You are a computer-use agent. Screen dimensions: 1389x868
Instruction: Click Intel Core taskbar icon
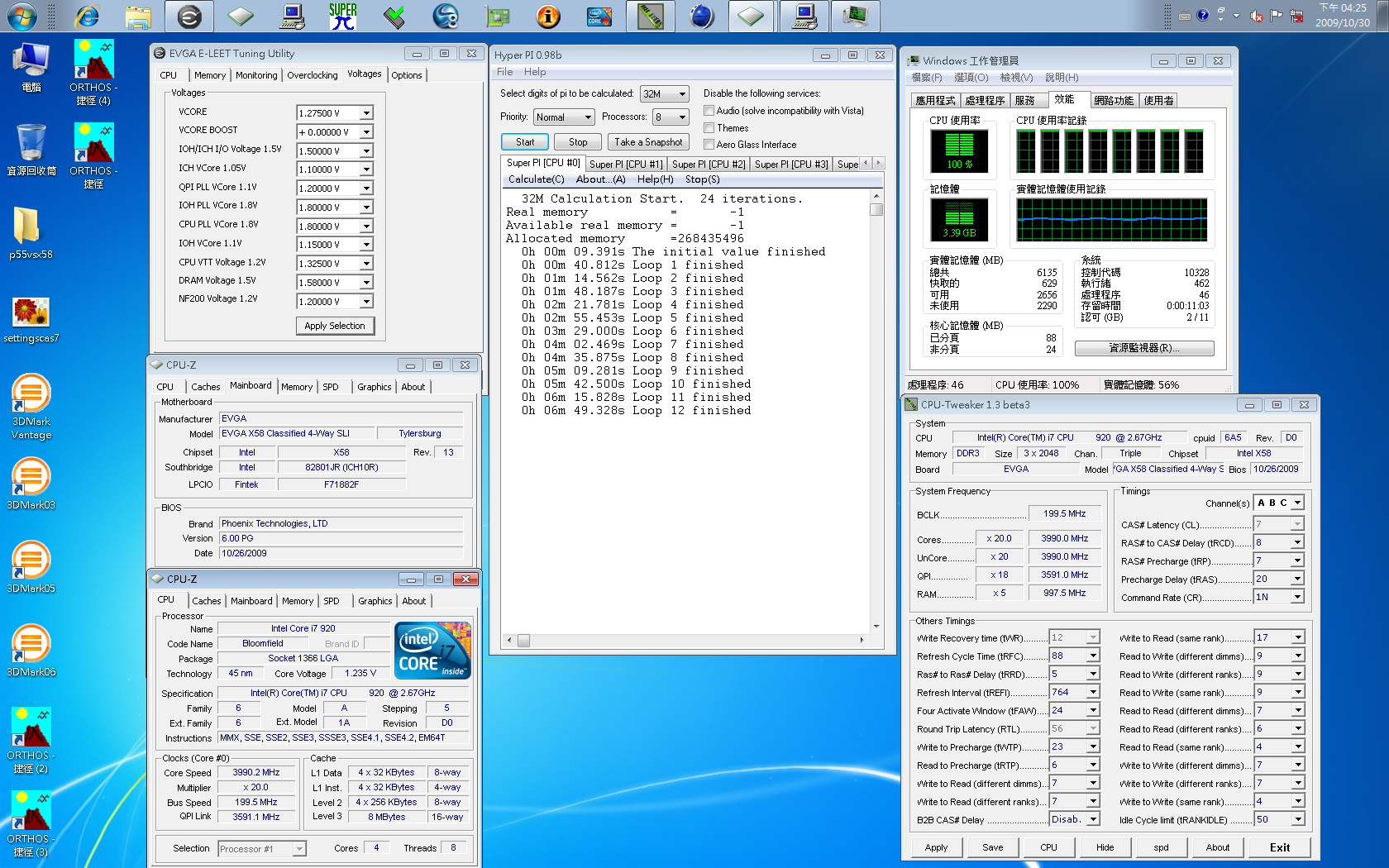pos(599,16)
